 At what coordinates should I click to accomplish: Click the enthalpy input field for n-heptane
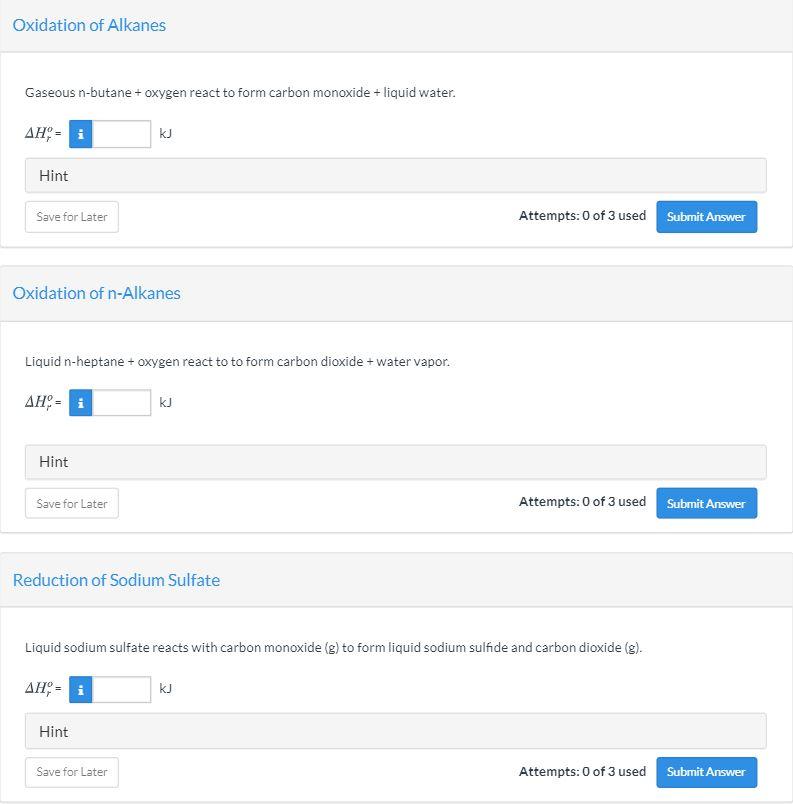click(120, 402)
